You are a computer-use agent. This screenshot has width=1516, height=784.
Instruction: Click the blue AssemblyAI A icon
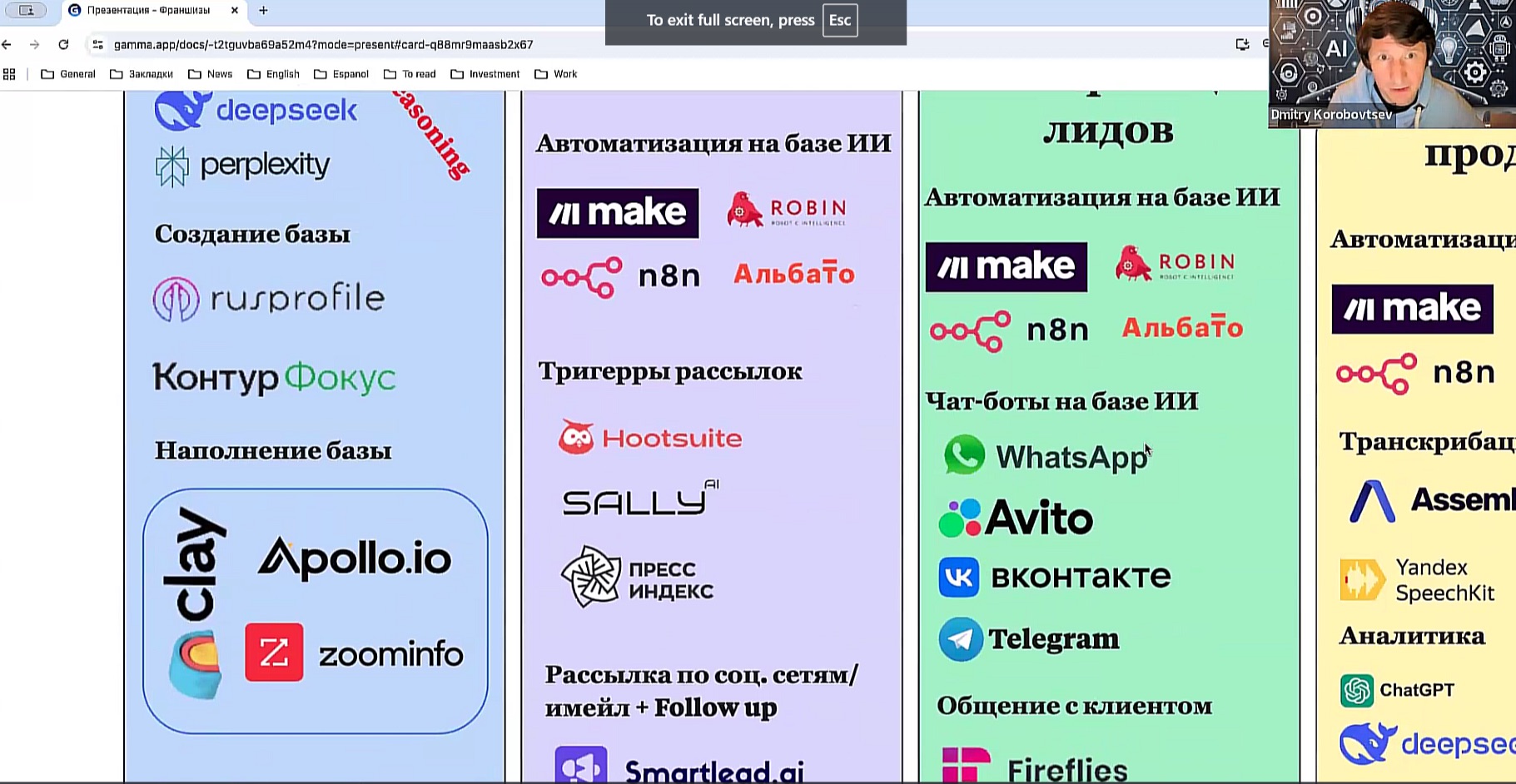point(1372,501)
